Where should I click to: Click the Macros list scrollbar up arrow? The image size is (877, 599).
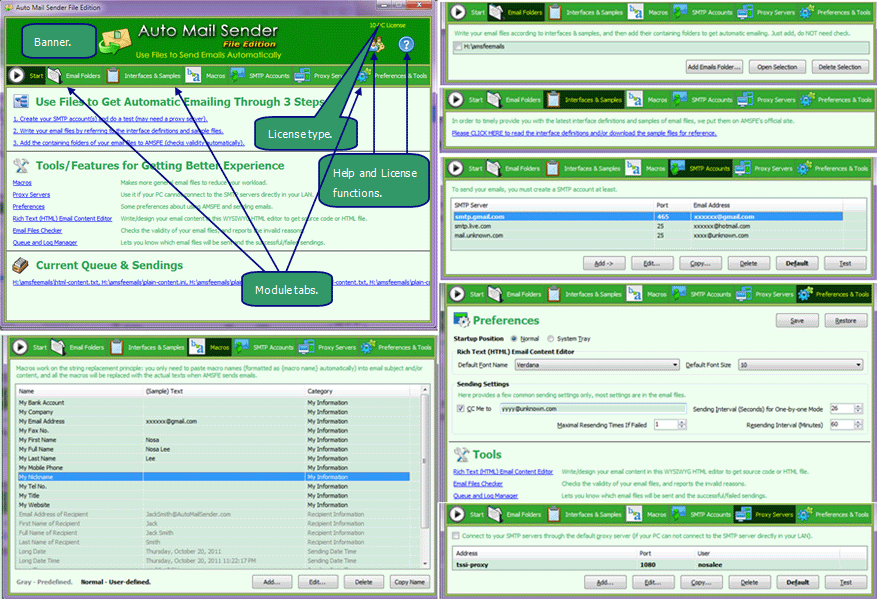(425, 389)
